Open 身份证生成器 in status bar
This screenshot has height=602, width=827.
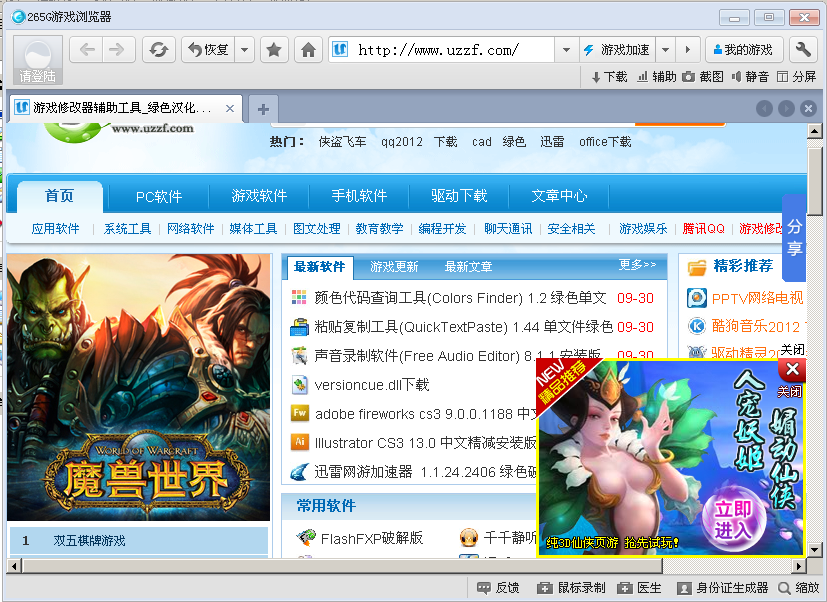722,588
